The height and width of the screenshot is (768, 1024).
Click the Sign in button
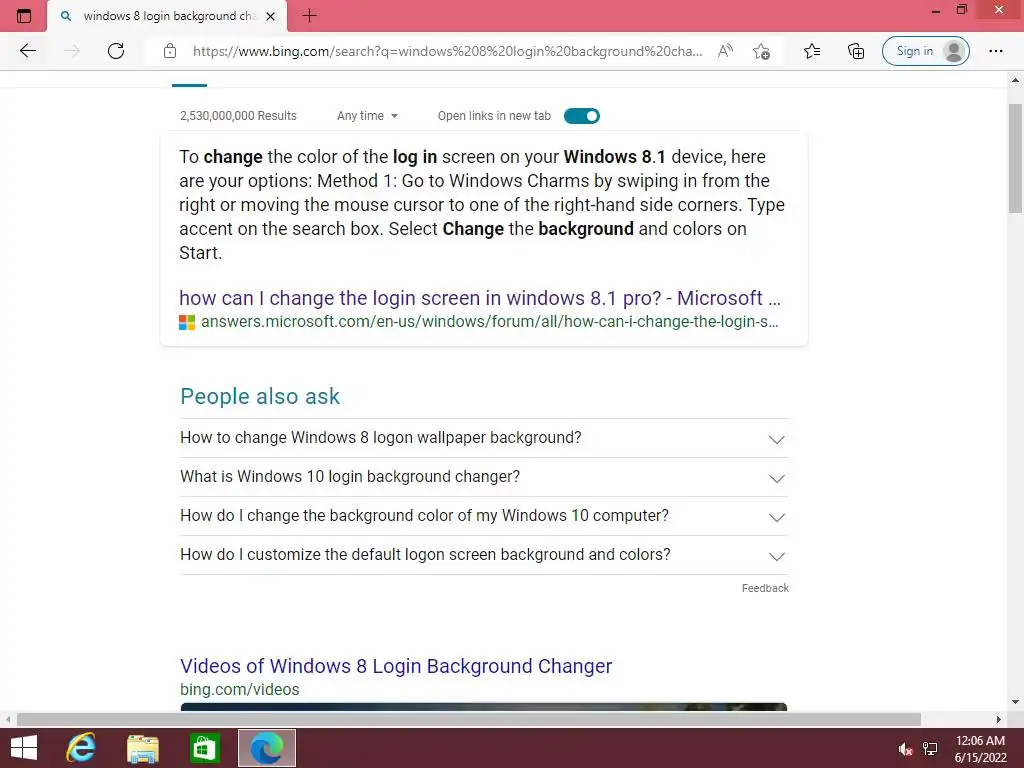925,51
